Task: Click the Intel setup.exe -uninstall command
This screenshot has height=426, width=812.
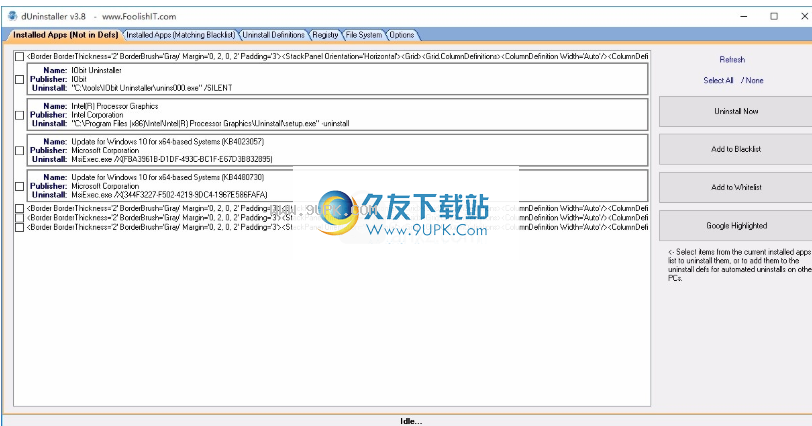Action: click(x=210, y=124)
